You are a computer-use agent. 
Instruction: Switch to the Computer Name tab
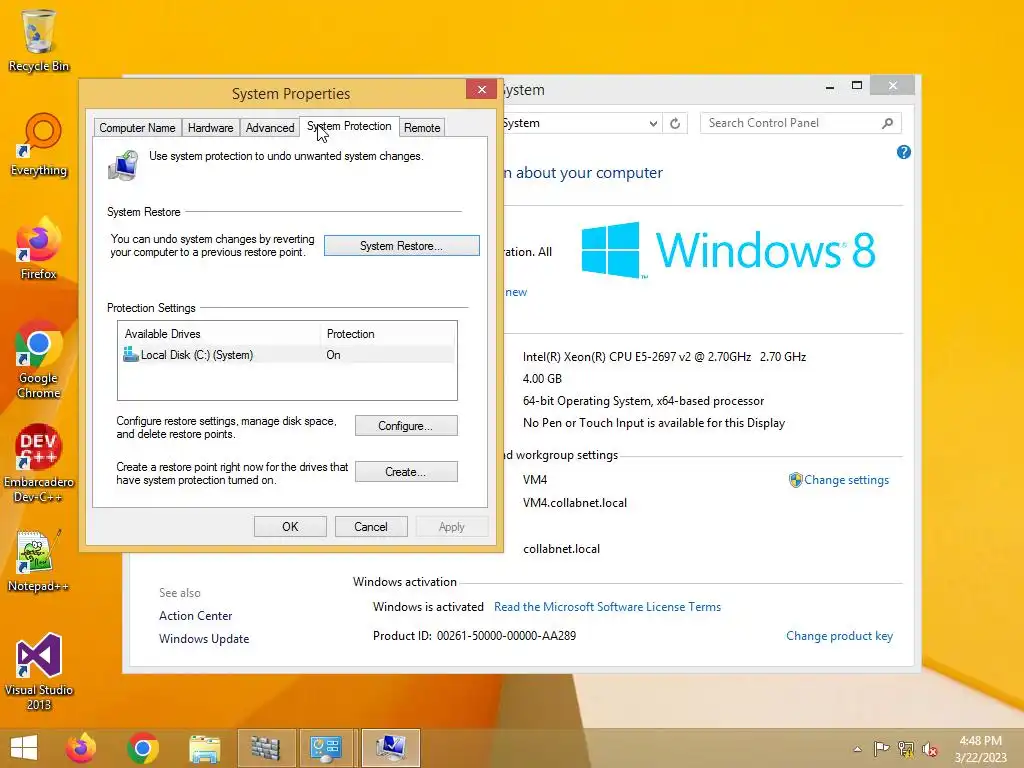tap(137, 128)
